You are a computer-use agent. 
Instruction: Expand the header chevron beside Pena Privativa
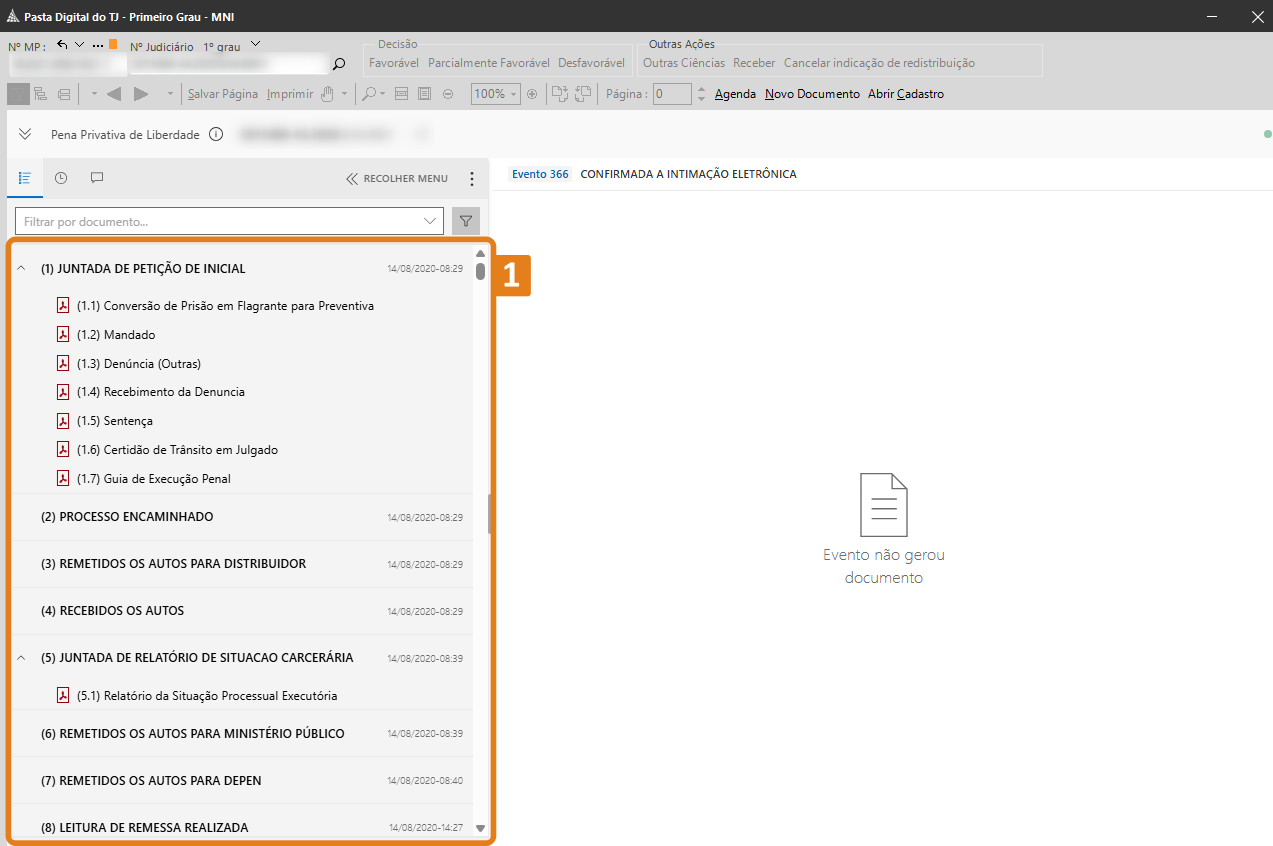point(25,134)
